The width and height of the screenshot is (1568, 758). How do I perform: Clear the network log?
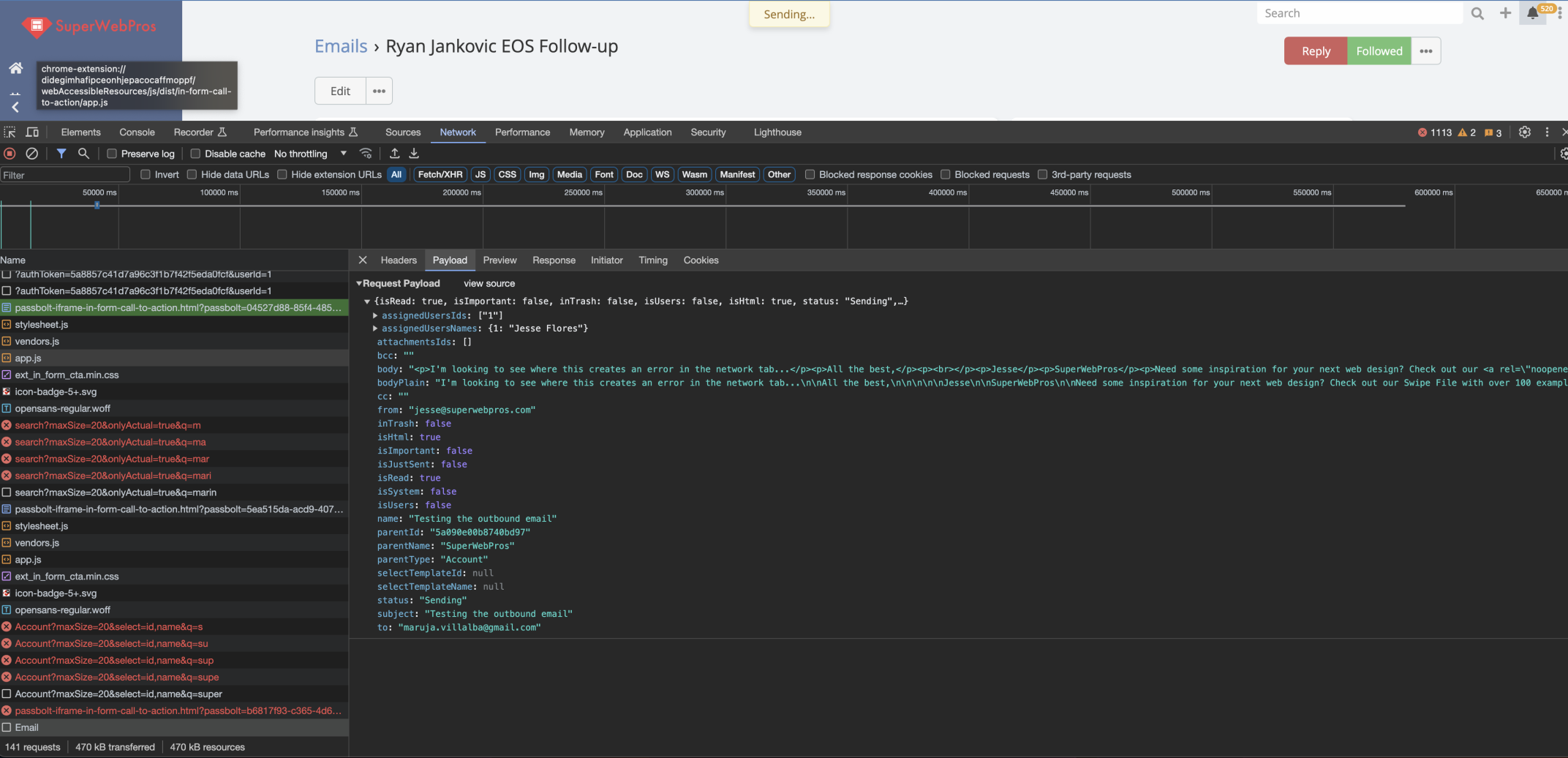[x=31, y=154]
